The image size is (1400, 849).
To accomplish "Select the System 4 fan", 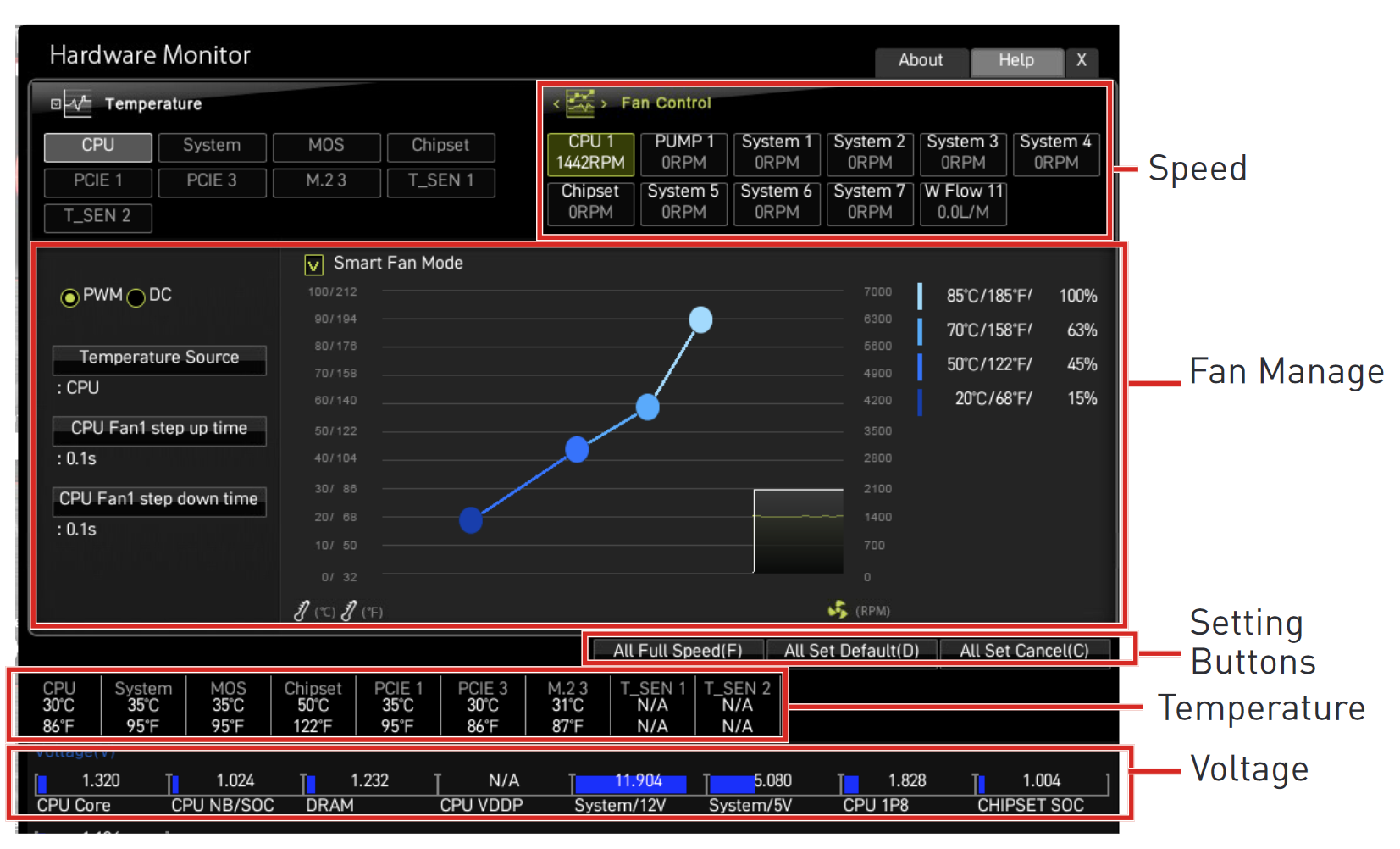I will [x=1056, y=153].
